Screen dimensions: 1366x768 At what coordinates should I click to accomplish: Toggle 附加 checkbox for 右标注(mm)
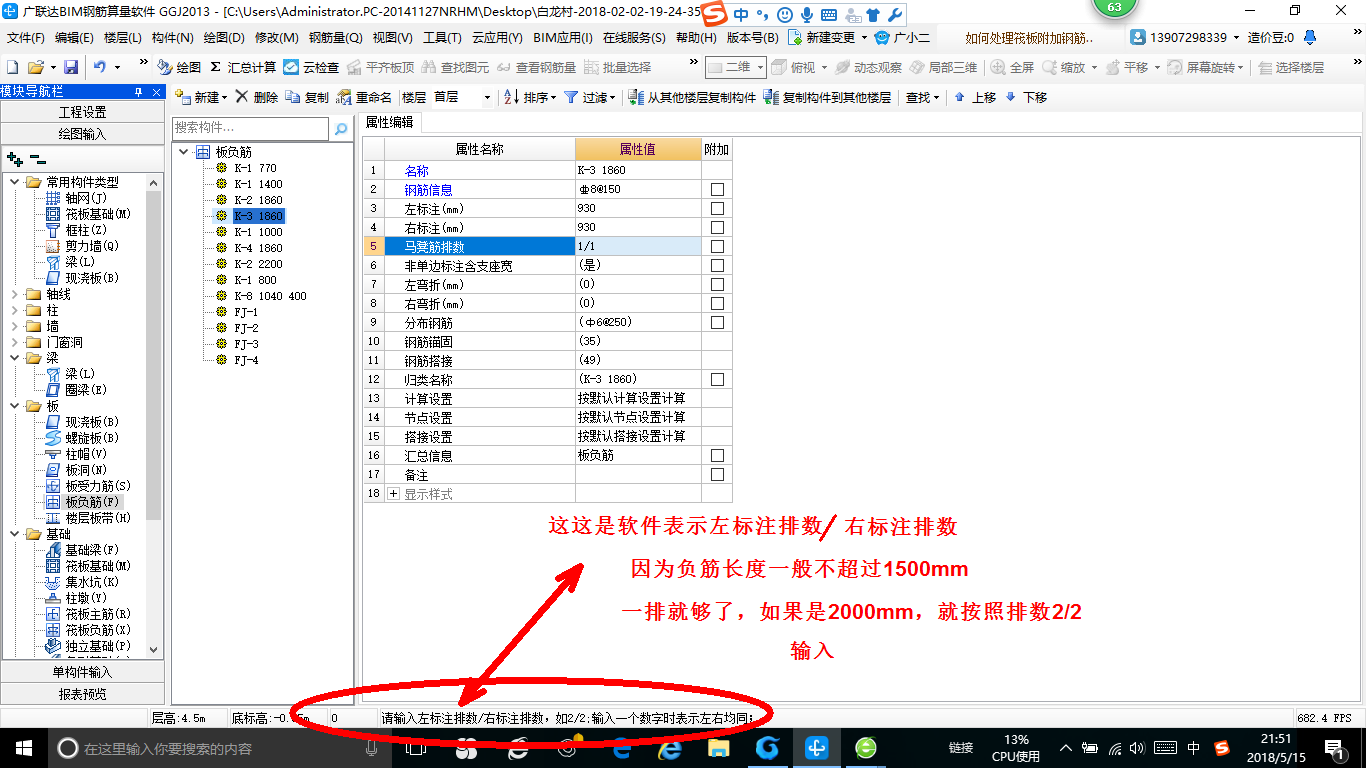point(717,228)
